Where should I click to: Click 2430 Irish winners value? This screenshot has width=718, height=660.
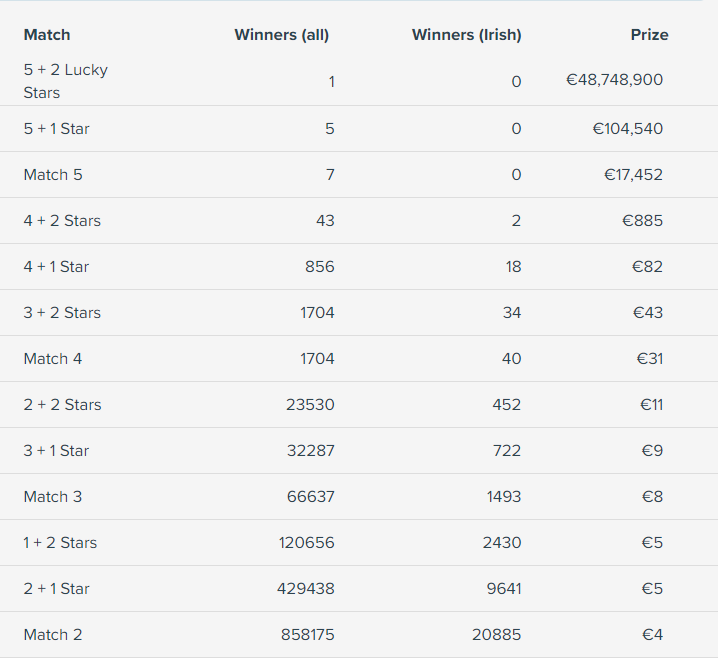click(x=502, y=543)
